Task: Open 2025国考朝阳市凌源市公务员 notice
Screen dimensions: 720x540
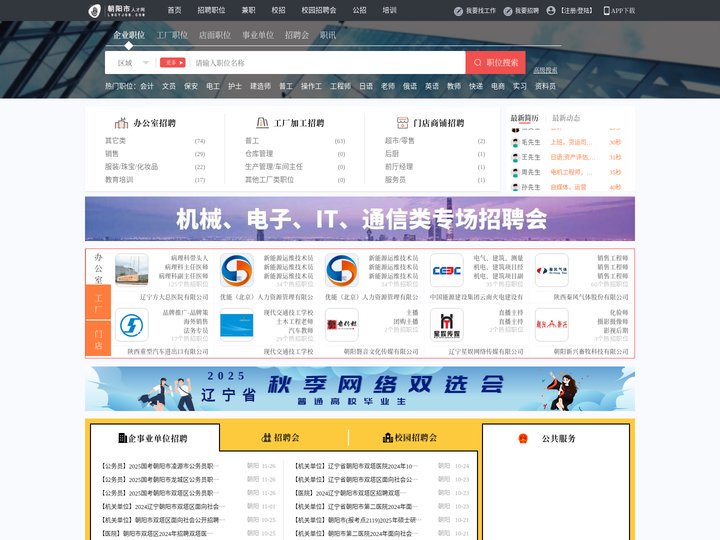Action: point(160,466)
